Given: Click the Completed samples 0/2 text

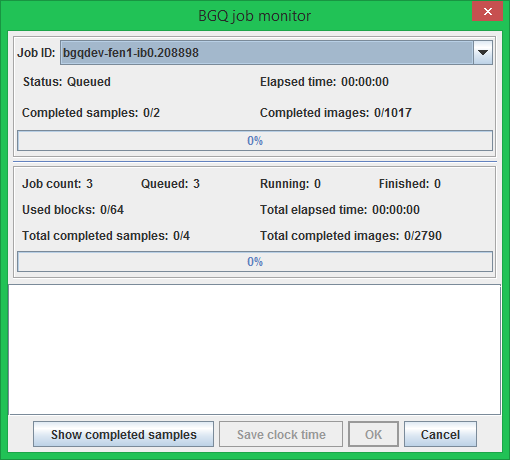Looking at the screenshot, I should (x=91, y=113).
